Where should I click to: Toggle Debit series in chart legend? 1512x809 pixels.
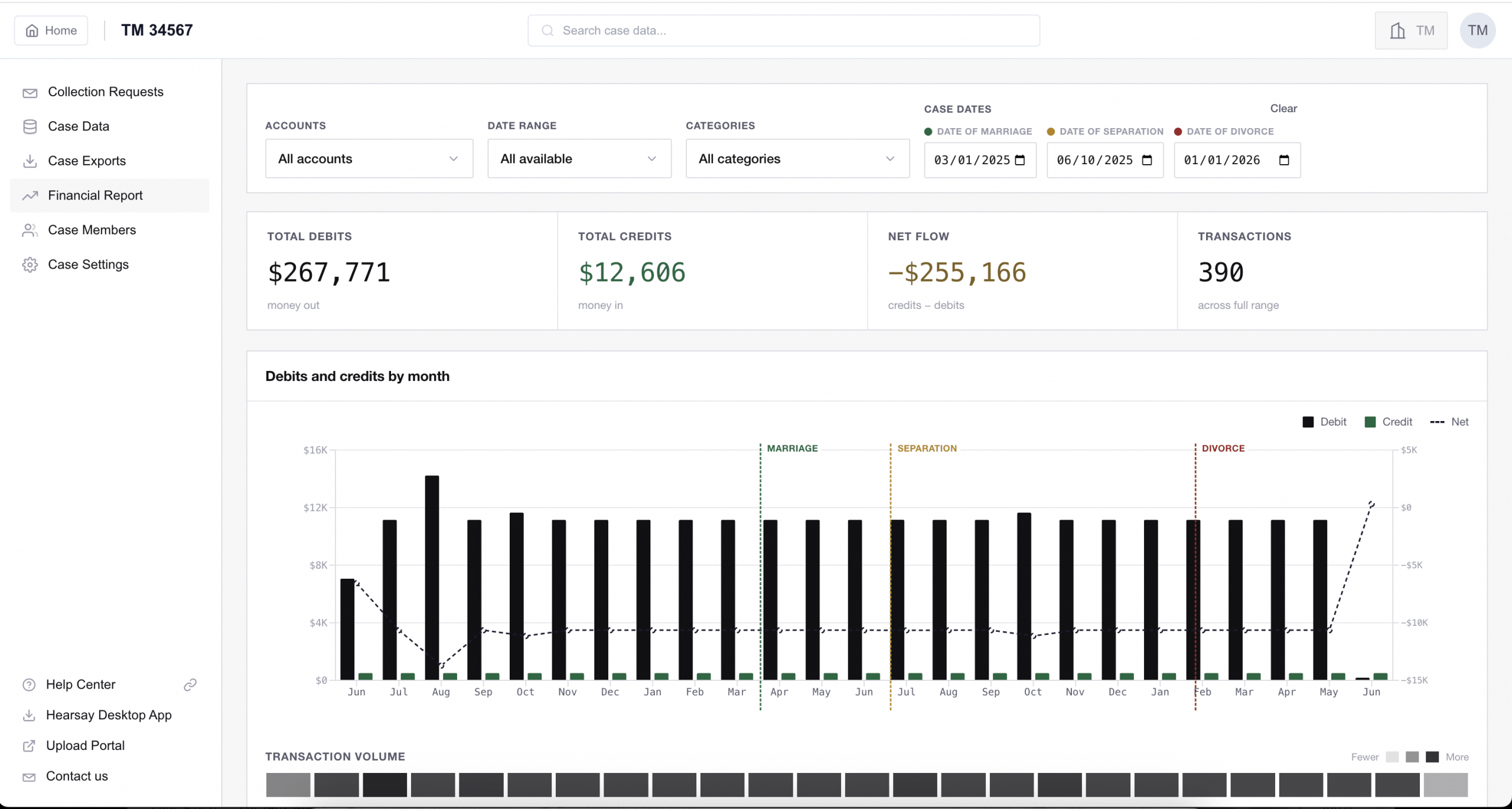point(1324,422)
